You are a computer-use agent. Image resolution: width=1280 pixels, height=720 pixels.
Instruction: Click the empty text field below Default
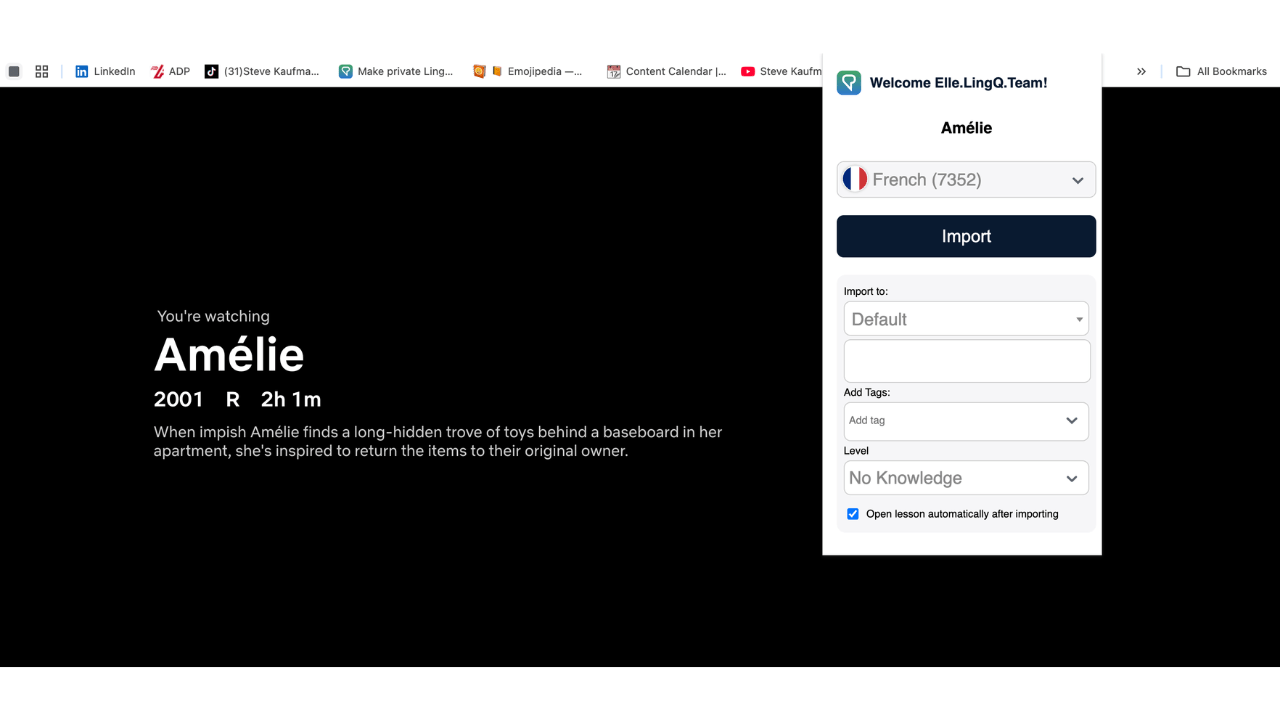[967, 361]
